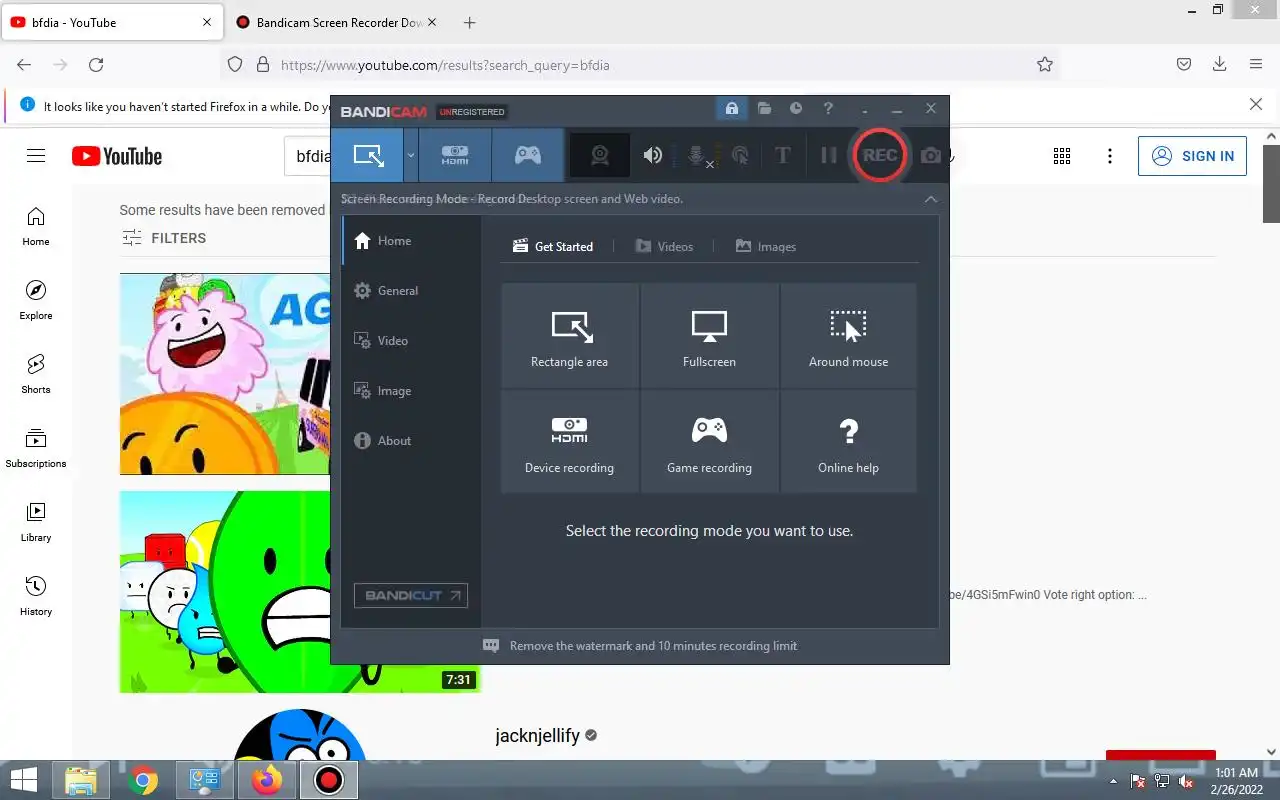This screenshot has height=800, width=1280.
Task: Choose the Device recording tile
Action: 570,441
